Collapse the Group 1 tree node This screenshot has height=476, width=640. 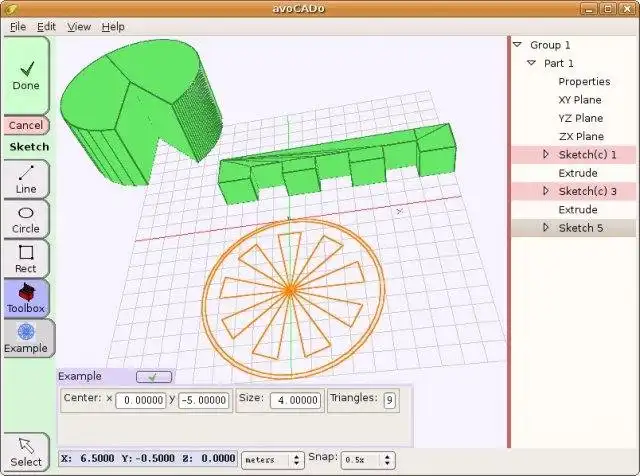pos(518,44)
